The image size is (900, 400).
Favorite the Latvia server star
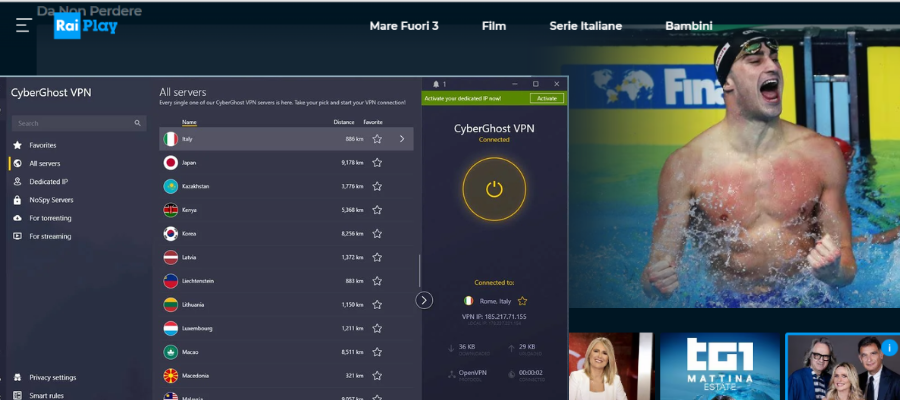pos(377,258)
